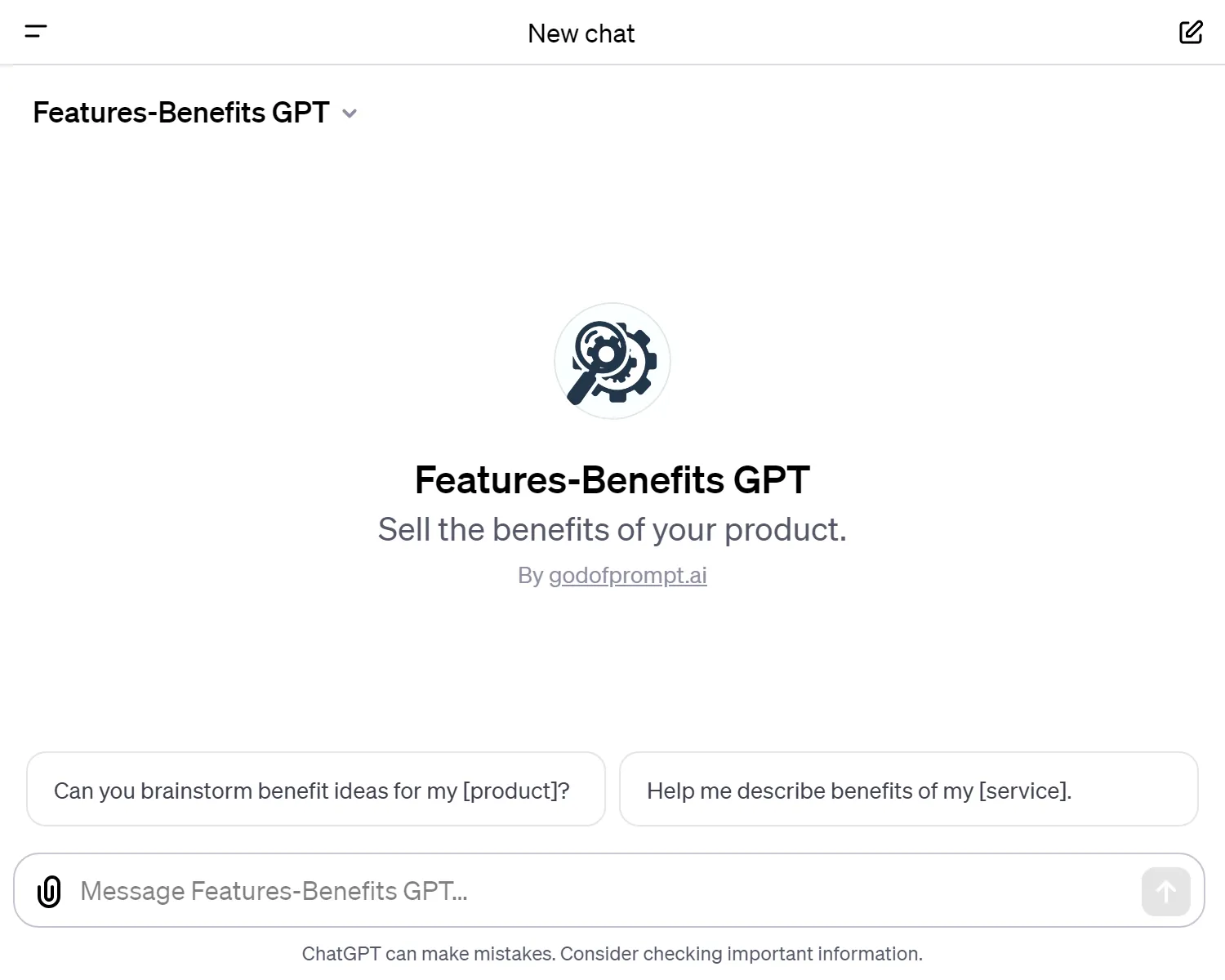Viewport: 1225px width, 980px height.
Task: Select the Features-Benefits GPT heading in top left
Action: pos(180,113)
